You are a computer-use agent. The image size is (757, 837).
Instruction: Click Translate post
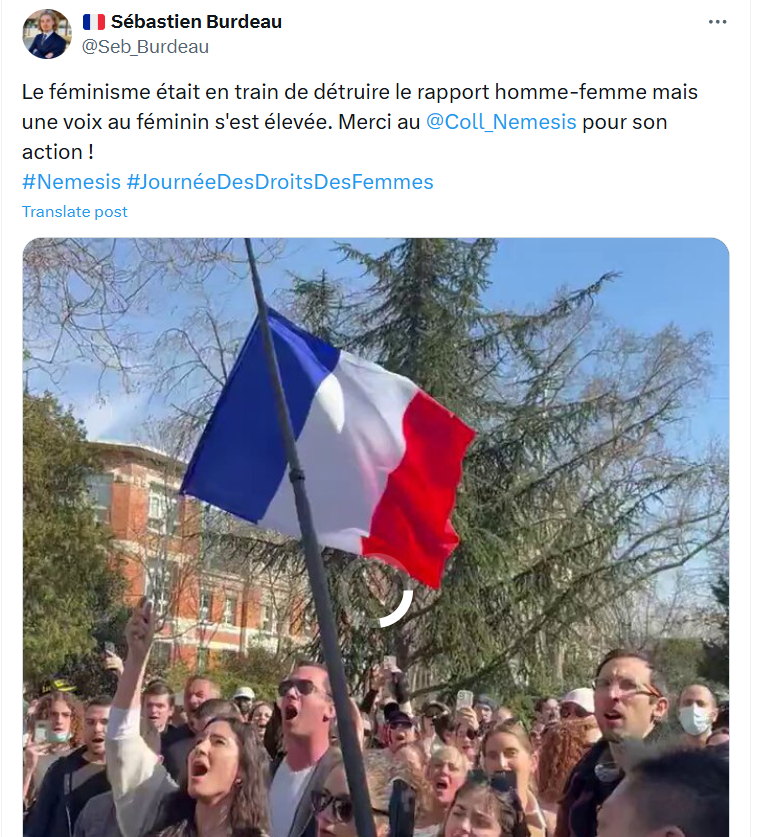tap(75, 212)
